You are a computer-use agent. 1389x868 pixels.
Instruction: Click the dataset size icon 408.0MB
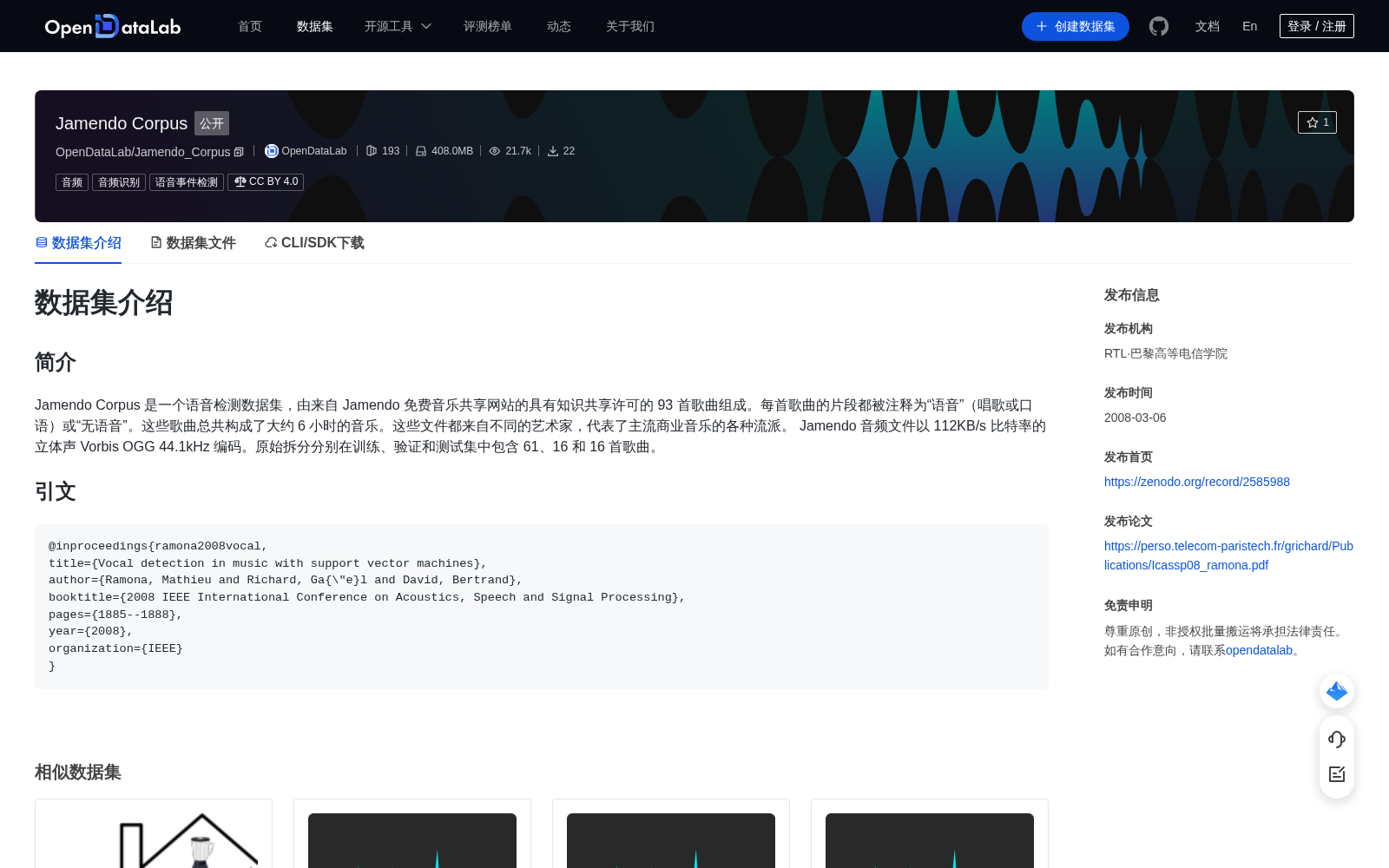coord(421,151)
